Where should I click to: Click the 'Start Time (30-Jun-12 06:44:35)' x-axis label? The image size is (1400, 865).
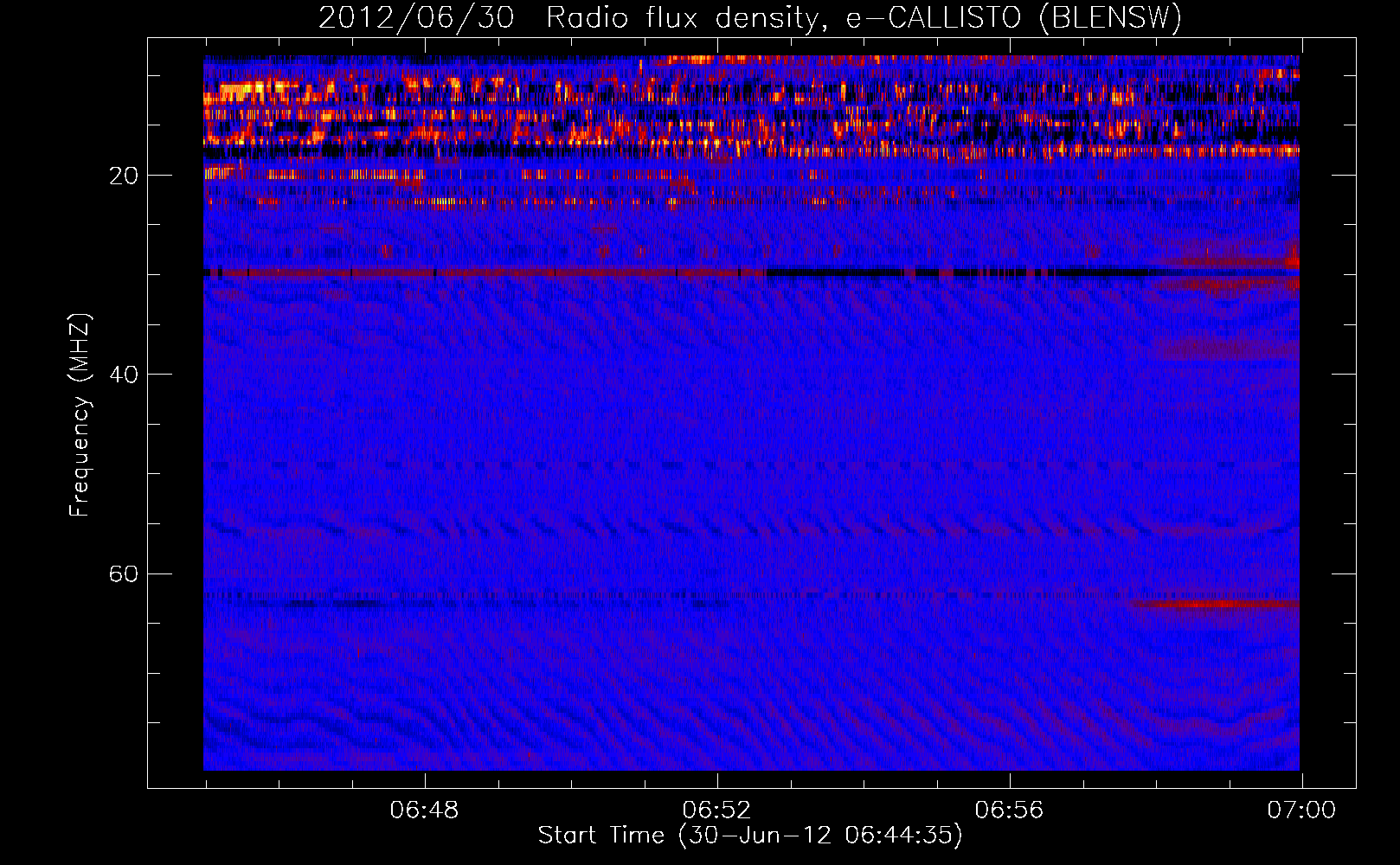click(750, 836)
